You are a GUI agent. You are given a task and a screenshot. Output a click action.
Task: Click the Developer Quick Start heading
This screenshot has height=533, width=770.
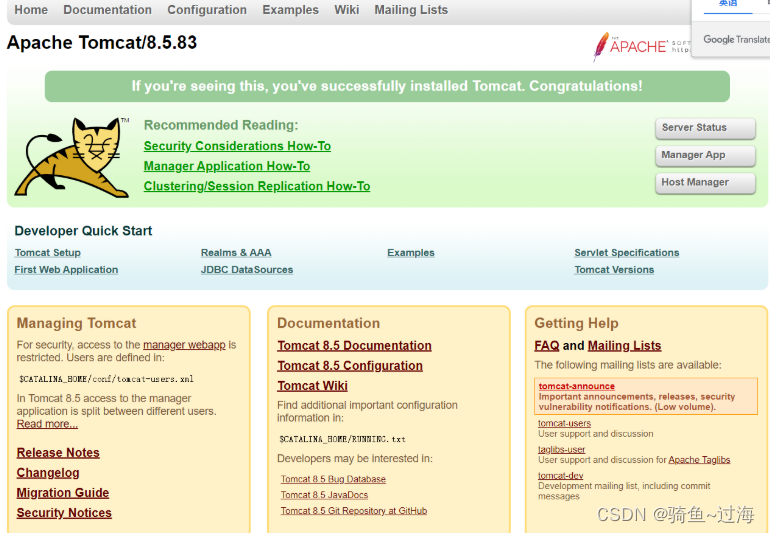point(83,231)
